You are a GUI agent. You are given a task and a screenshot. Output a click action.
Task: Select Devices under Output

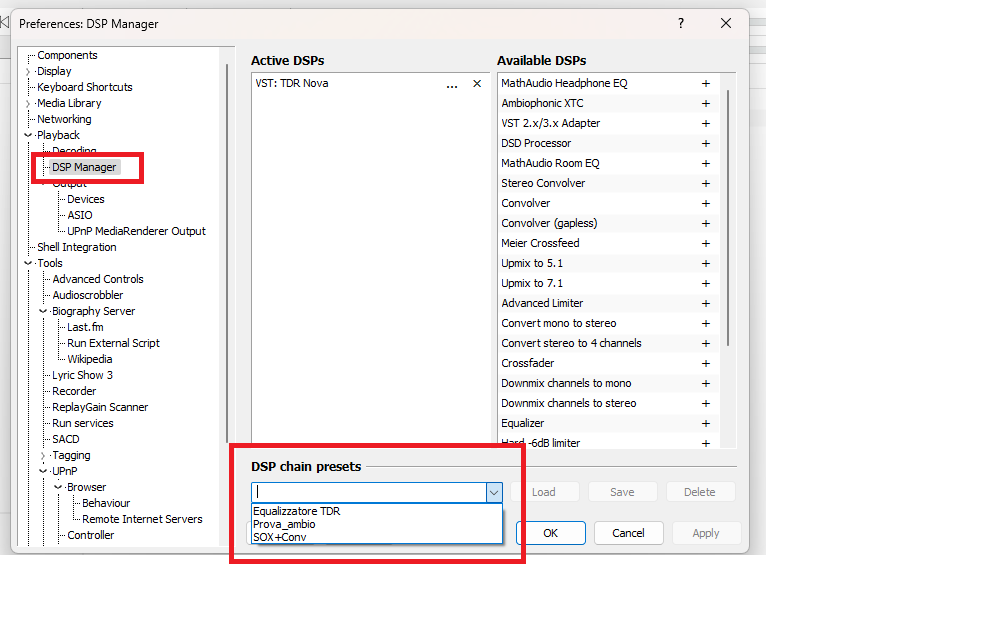point(86,199)
